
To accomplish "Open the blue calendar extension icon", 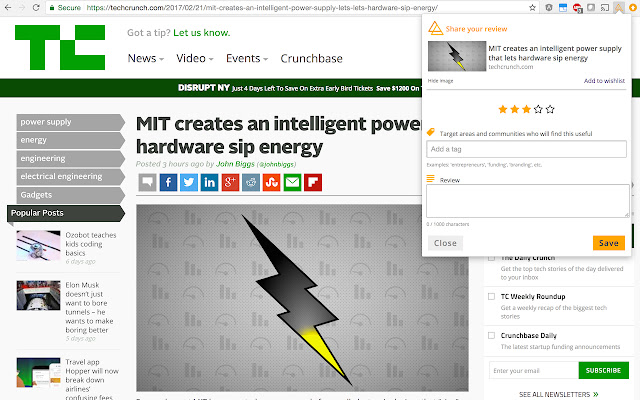I will point(563,7).
